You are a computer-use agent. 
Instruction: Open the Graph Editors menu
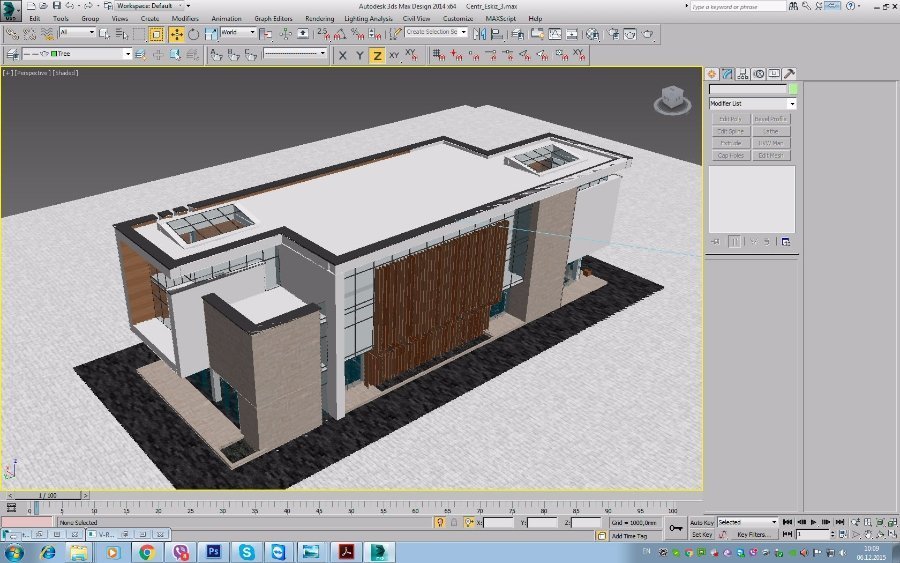pyautogui.click(x=273, y=18)
